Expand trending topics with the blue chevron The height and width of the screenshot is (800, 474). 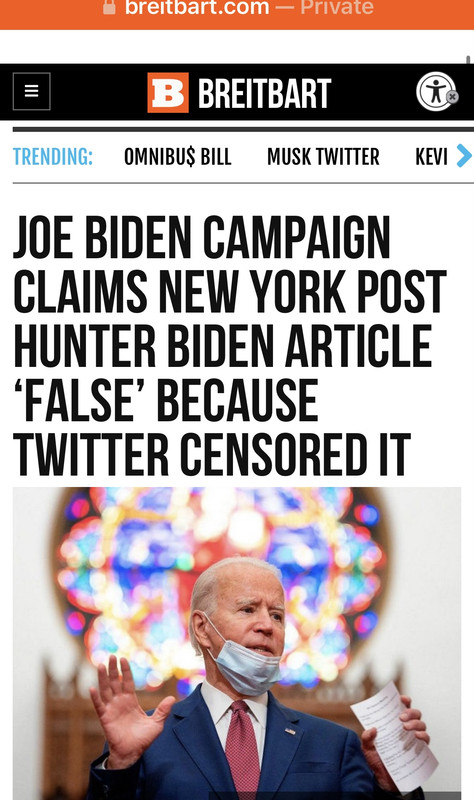point(463,156)
